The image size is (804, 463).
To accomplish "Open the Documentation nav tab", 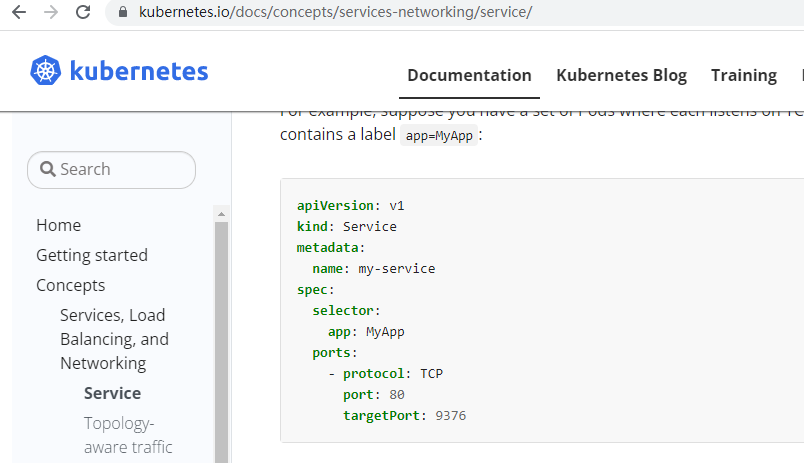I will pos(469,75).
